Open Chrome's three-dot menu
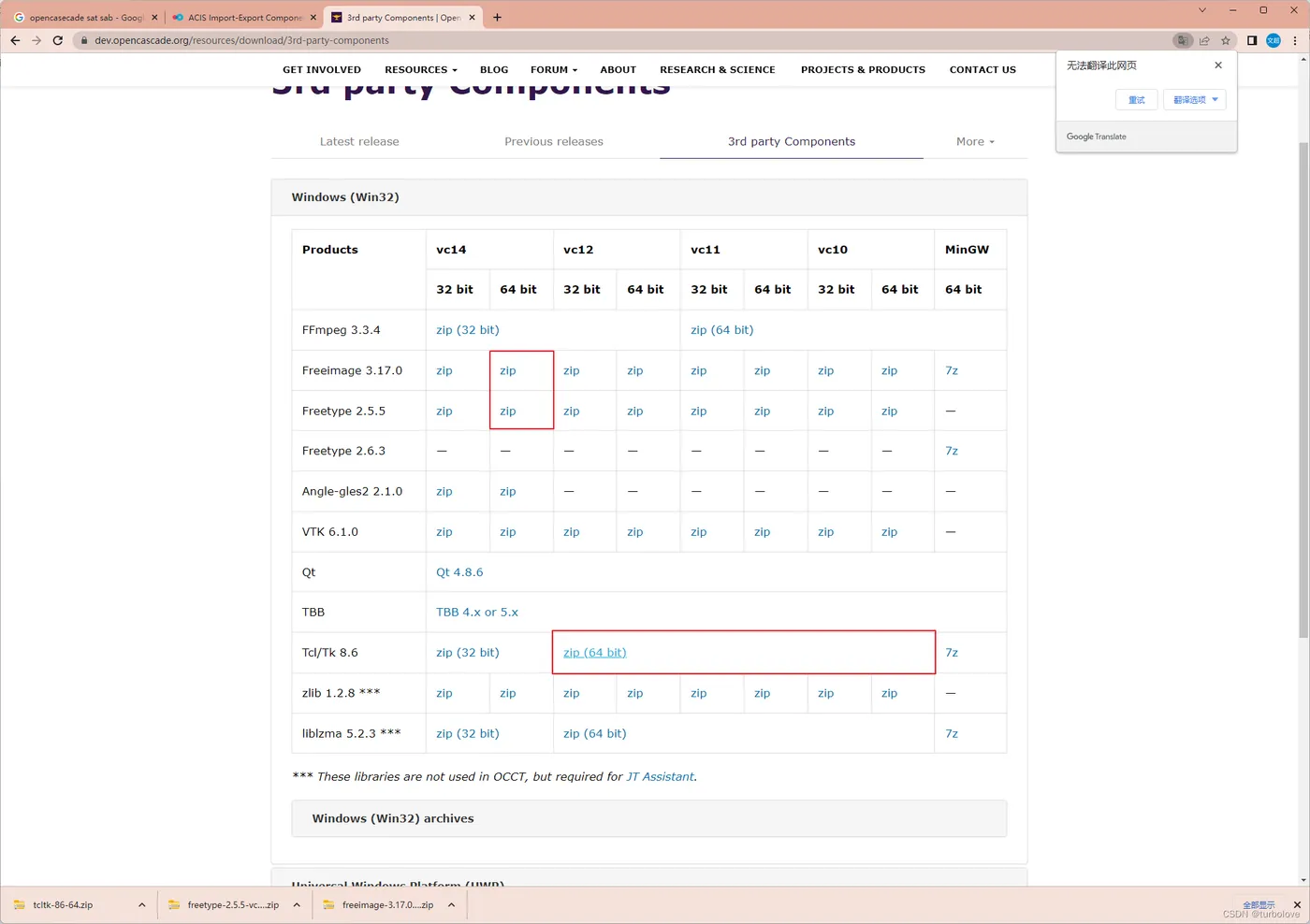This screenshot has height=924, width=1310. [x=1295, y=40]
